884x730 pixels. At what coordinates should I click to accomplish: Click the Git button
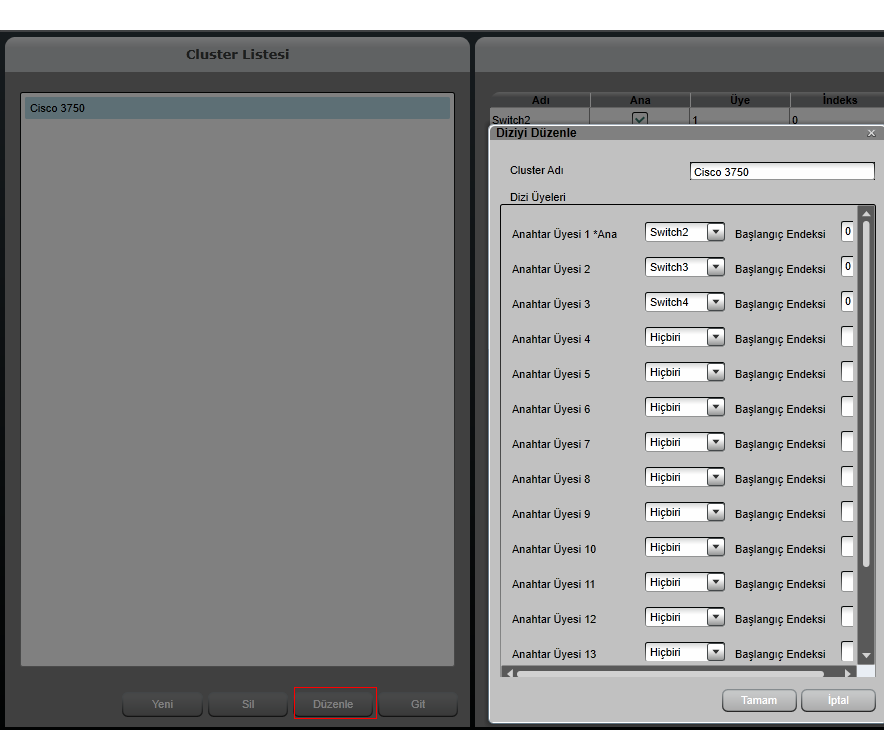tap(418, 704)
